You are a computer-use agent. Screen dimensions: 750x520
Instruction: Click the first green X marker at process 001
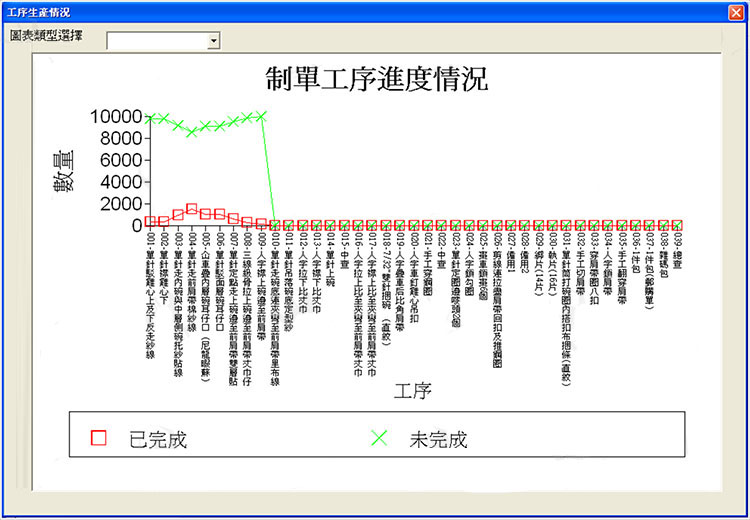point(150,119)
